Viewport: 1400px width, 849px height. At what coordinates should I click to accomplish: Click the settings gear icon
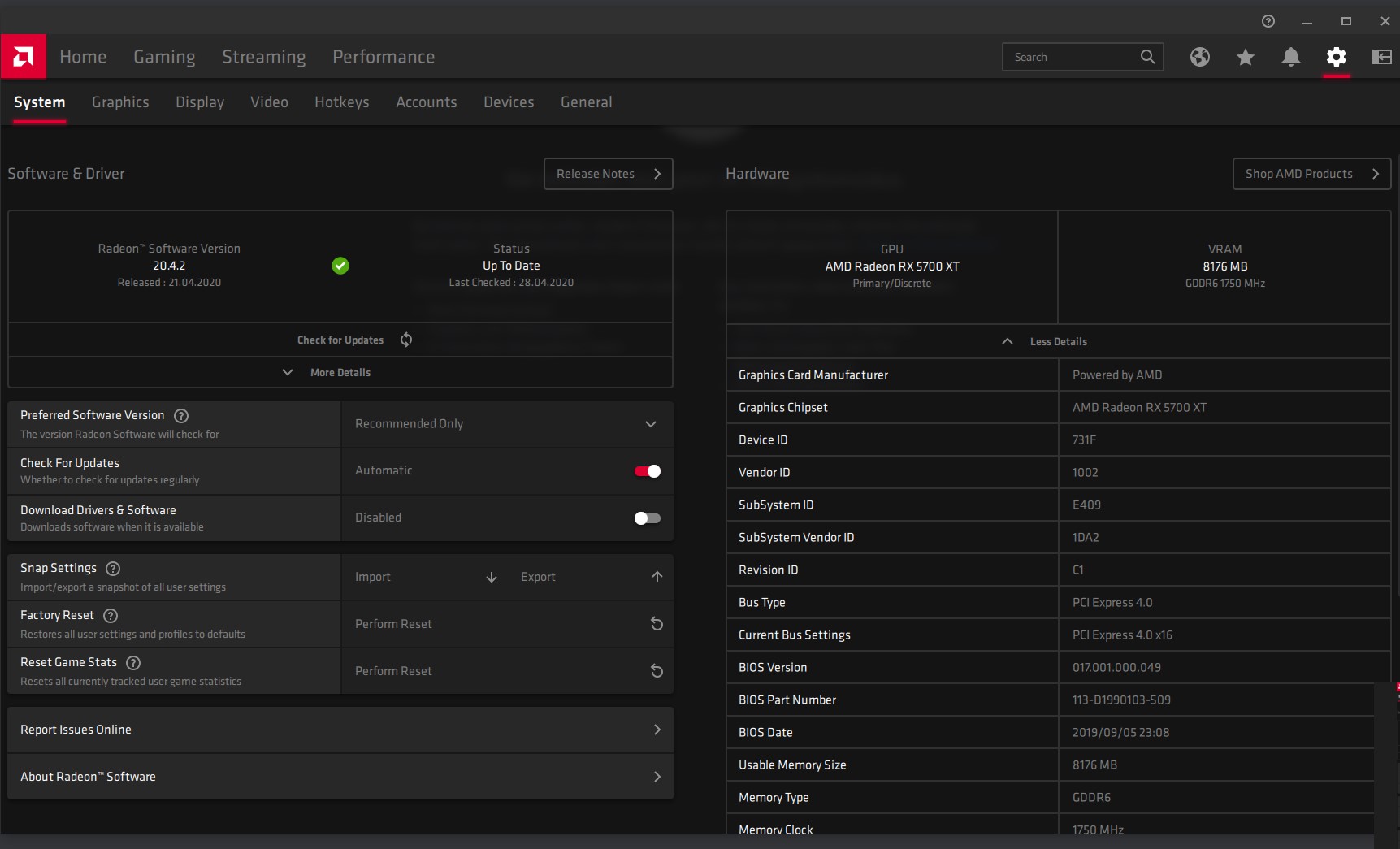[1336, 57]
